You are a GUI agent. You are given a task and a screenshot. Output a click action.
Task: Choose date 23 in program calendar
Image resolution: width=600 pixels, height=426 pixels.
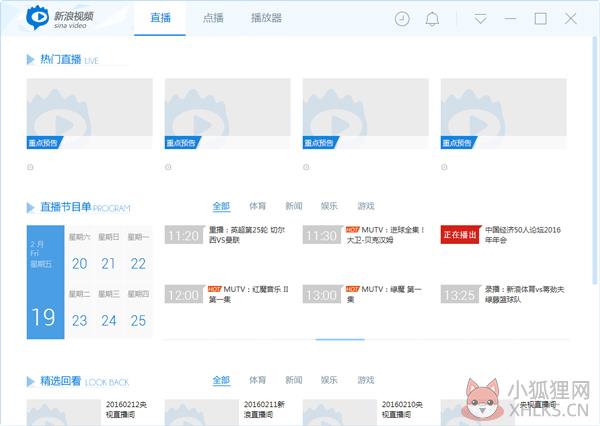pos(80,320)
